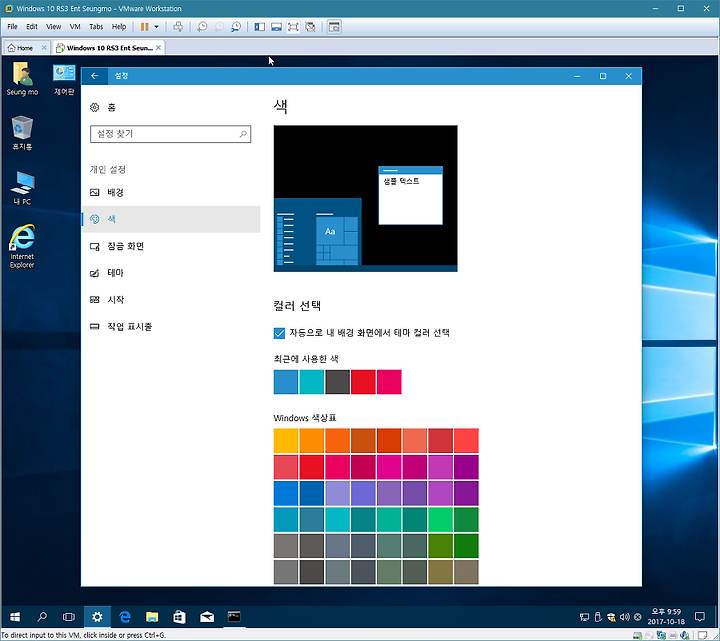
Task: Click the console view toolbar icon
Action: 334,27
